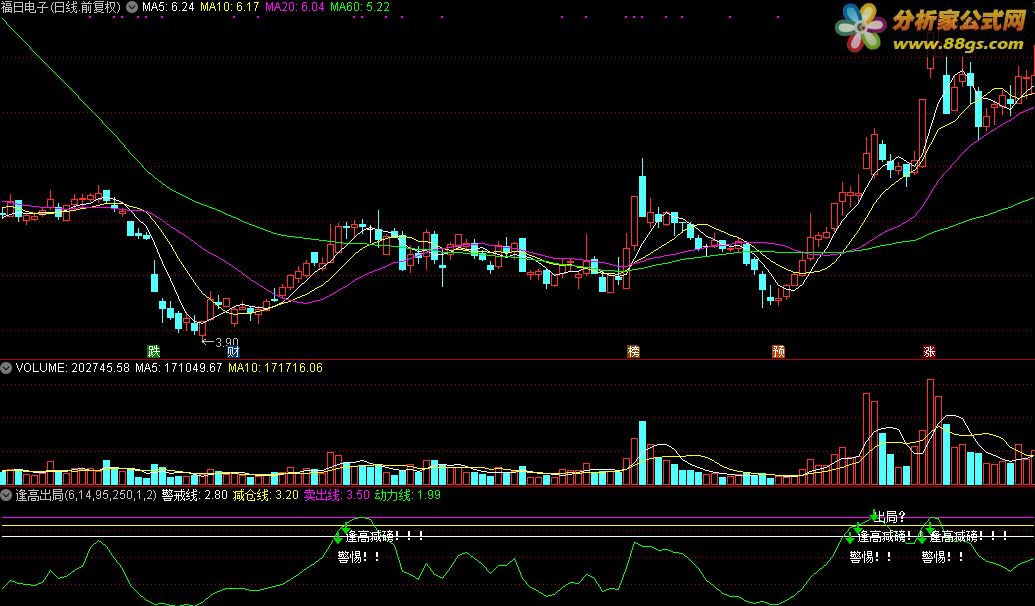1035x606 pixels.
Task: Select the MA10: 6.17 label in price panel
Action: [x=229, y=7]
